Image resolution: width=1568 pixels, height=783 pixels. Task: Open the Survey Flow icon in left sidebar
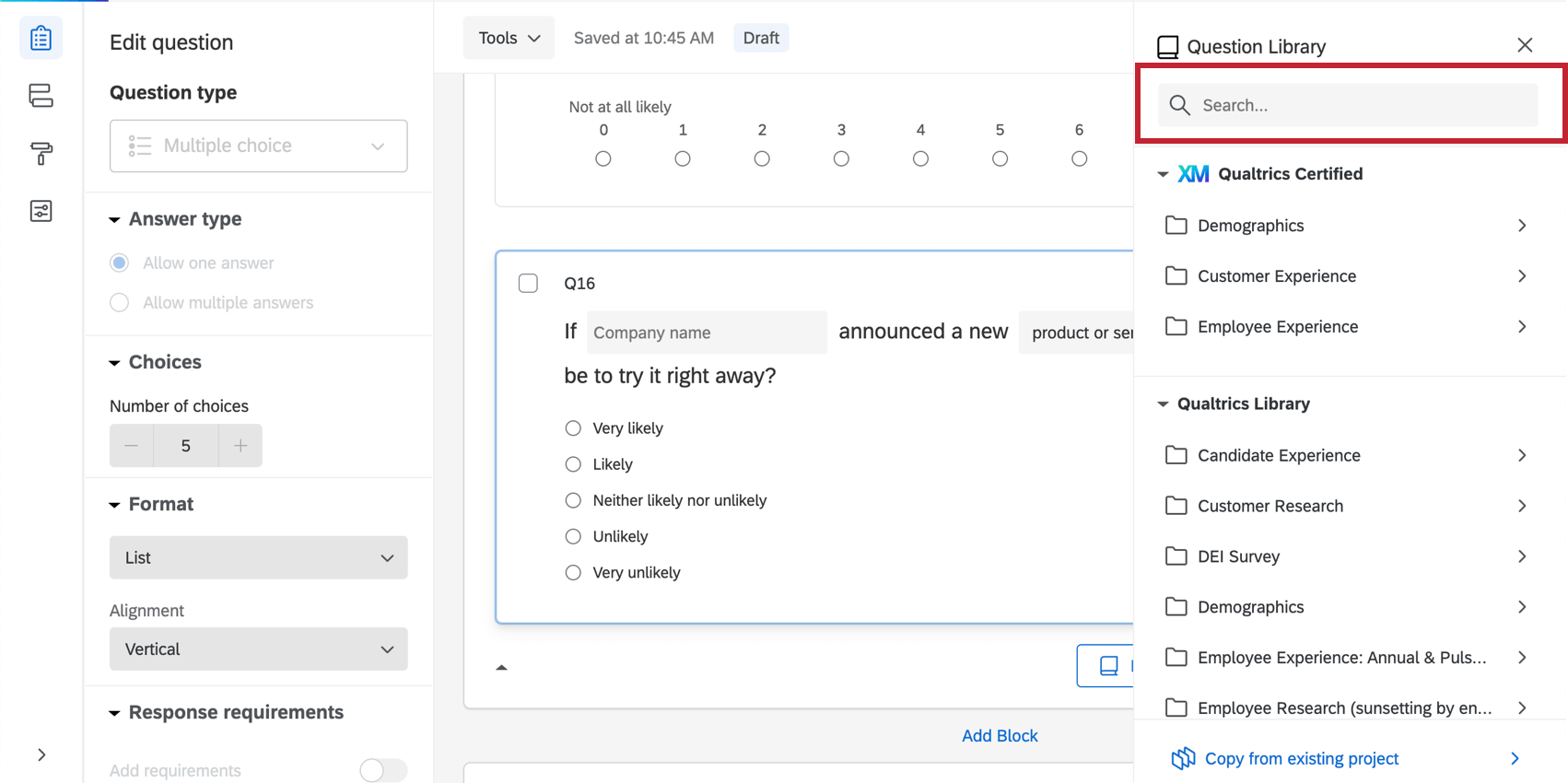[41, 95]
